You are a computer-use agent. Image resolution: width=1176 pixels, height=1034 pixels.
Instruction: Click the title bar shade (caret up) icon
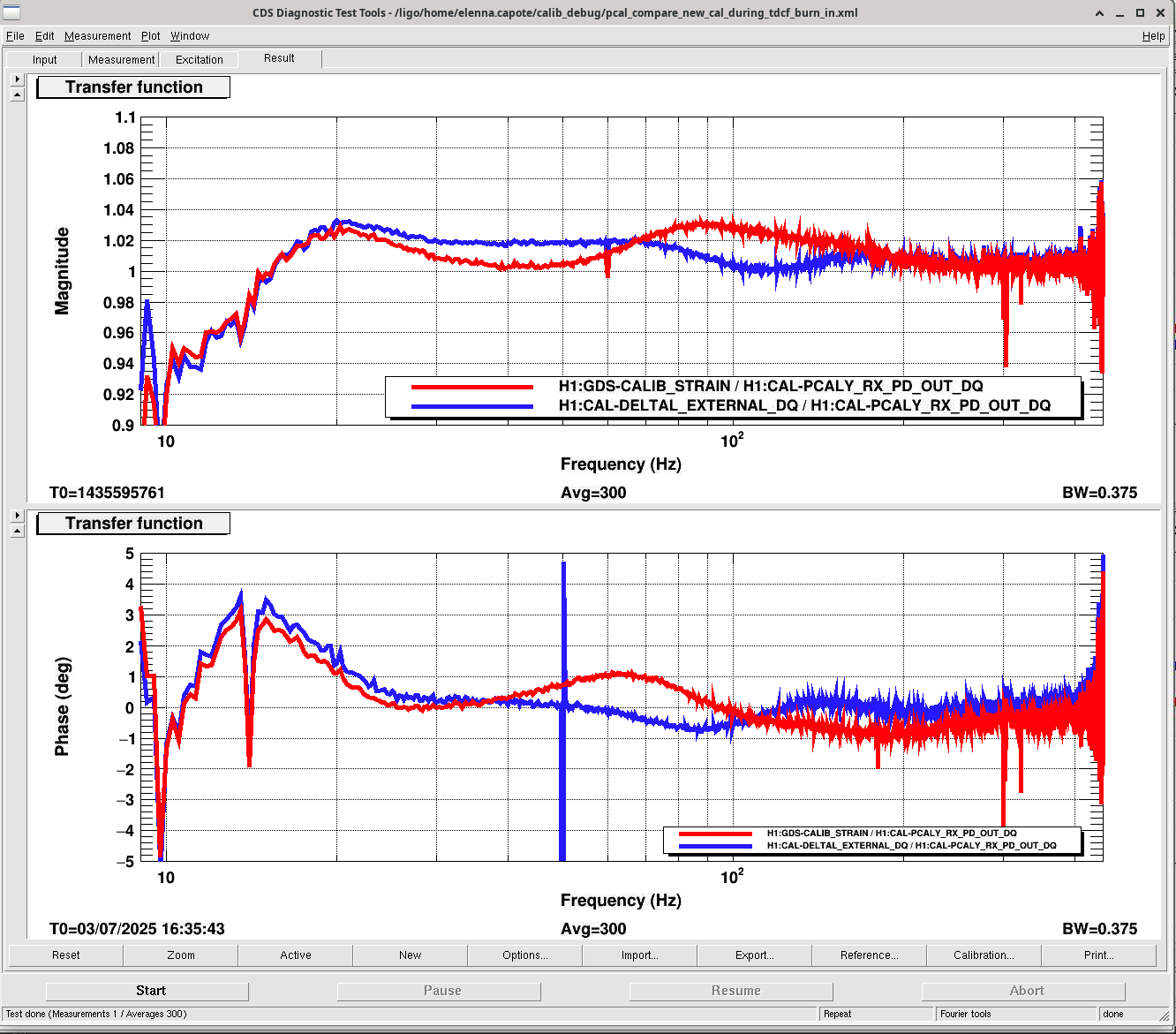(x=1099, y=12)
